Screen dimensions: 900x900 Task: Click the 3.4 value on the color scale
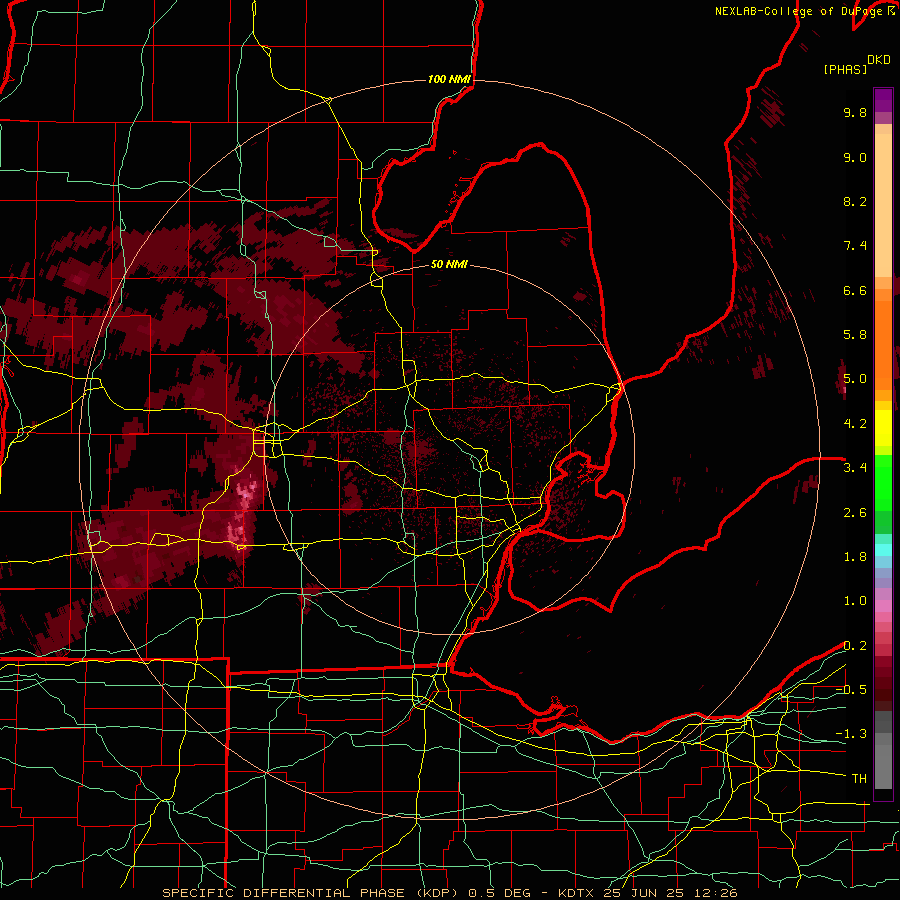tap(855, 468)
